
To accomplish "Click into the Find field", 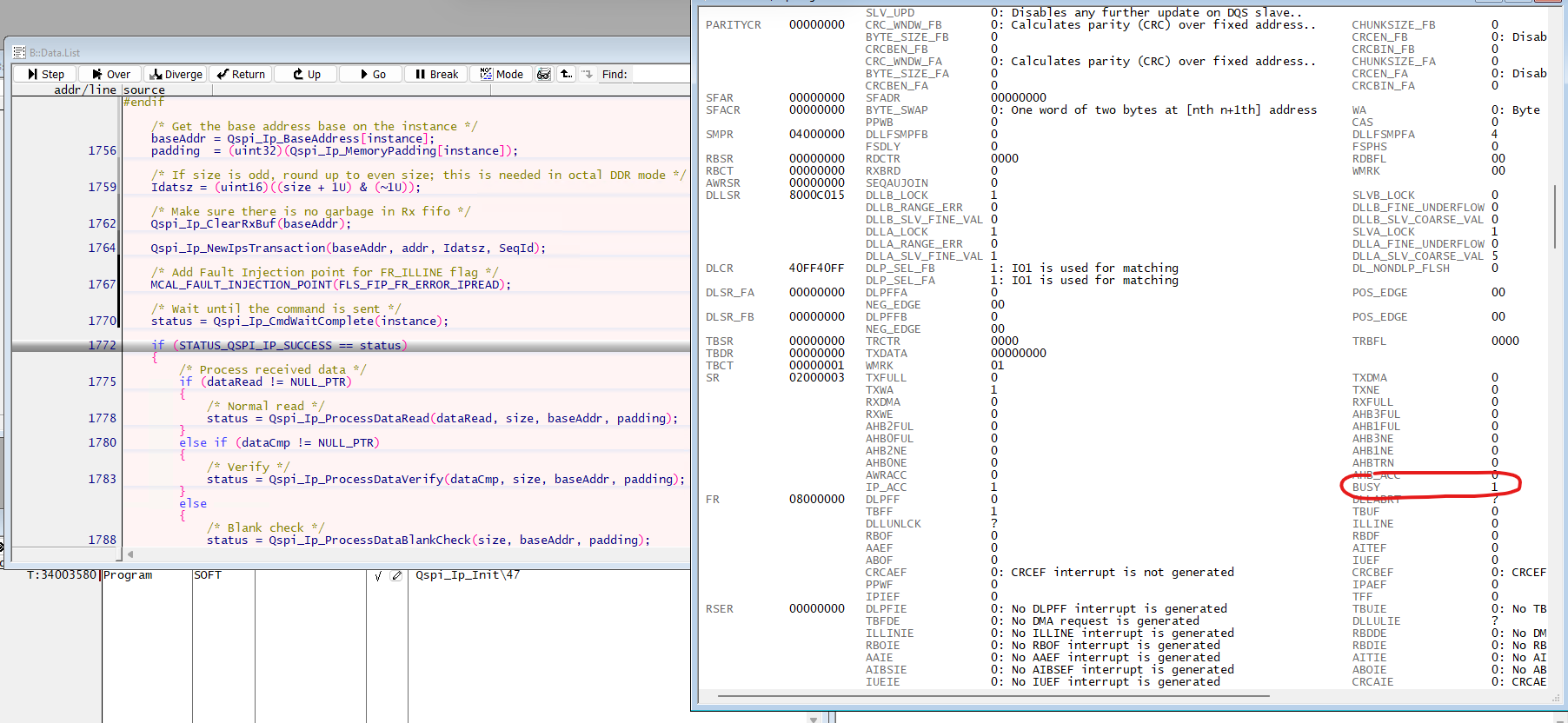I will coord(661,74).
